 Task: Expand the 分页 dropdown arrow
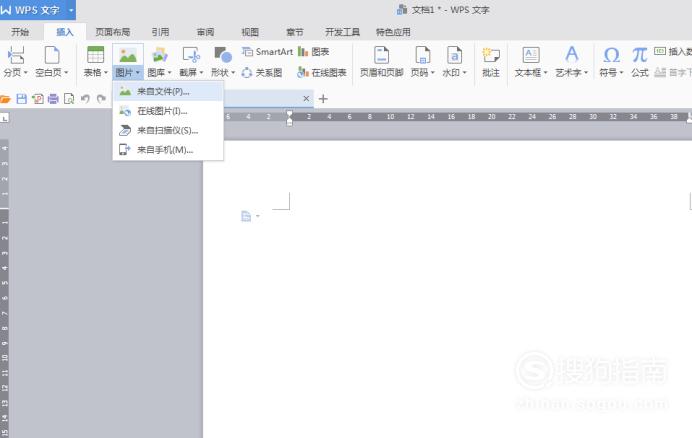coord(26,72)
